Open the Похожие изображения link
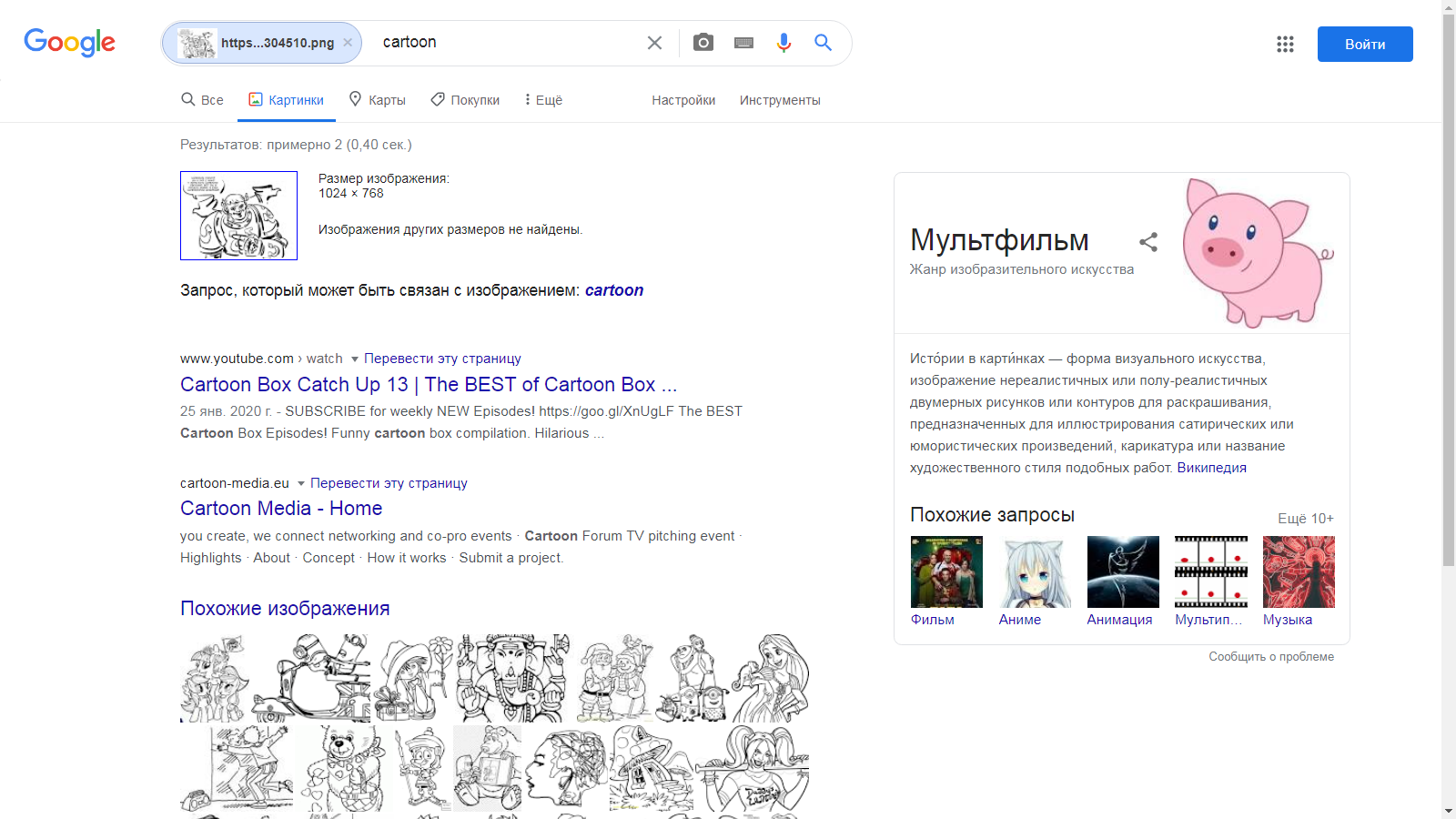 [285, 609]
